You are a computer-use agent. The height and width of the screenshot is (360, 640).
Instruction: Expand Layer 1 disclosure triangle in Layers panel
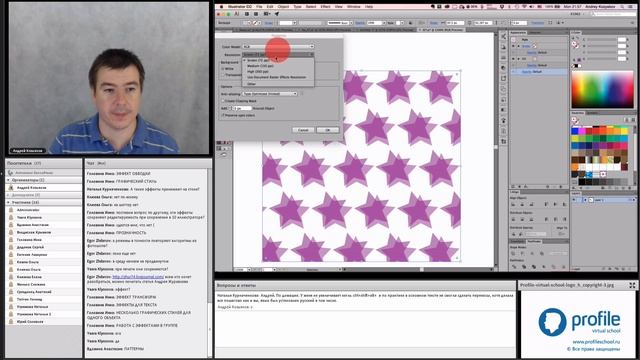tap(585, 200)
